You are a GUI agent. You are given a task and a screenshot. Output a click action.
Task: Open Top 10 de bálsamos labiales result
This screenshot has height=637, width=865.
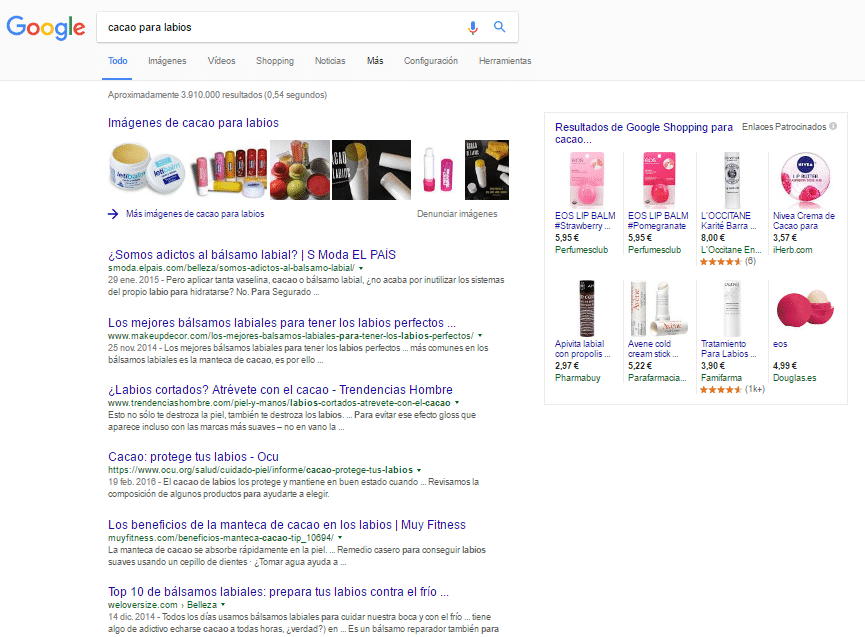[x=278, y=592]
